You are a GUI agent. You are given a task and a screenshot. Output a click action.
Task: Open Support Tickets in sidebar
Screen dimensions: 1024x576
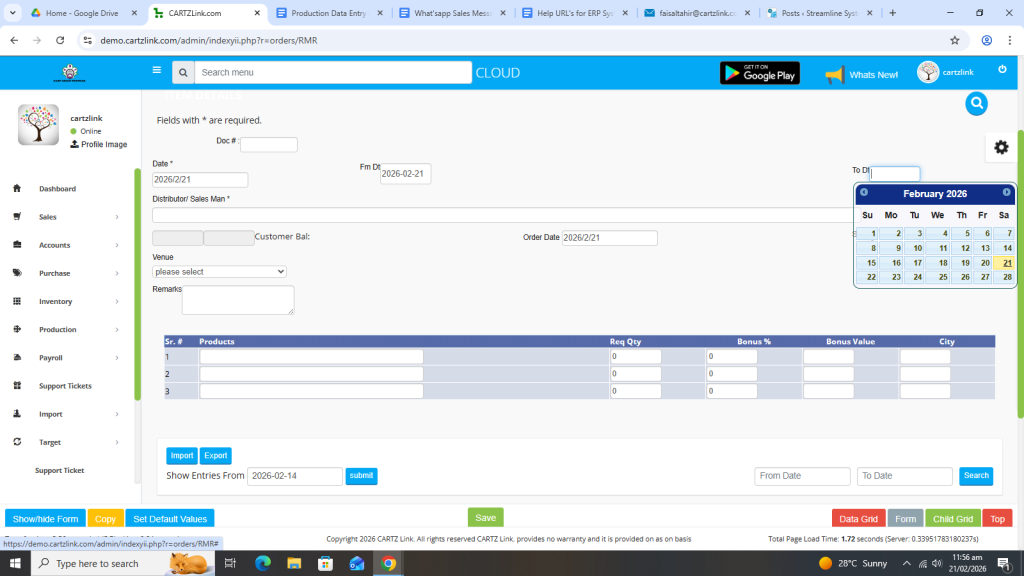click(x=65, y=386)
